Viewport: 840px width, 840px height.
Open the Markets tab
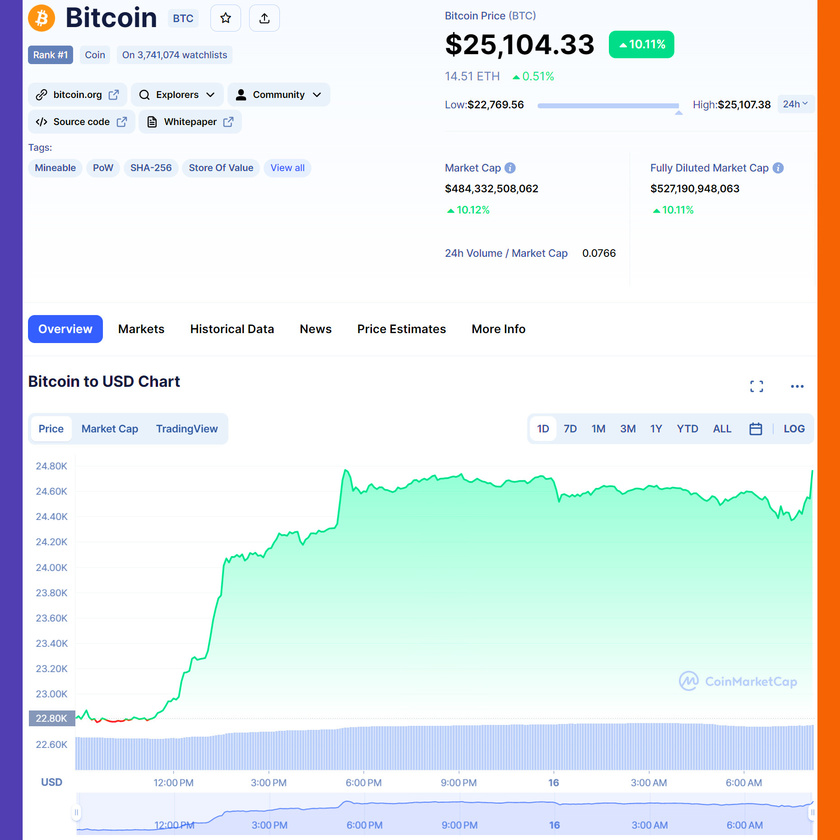141,329
